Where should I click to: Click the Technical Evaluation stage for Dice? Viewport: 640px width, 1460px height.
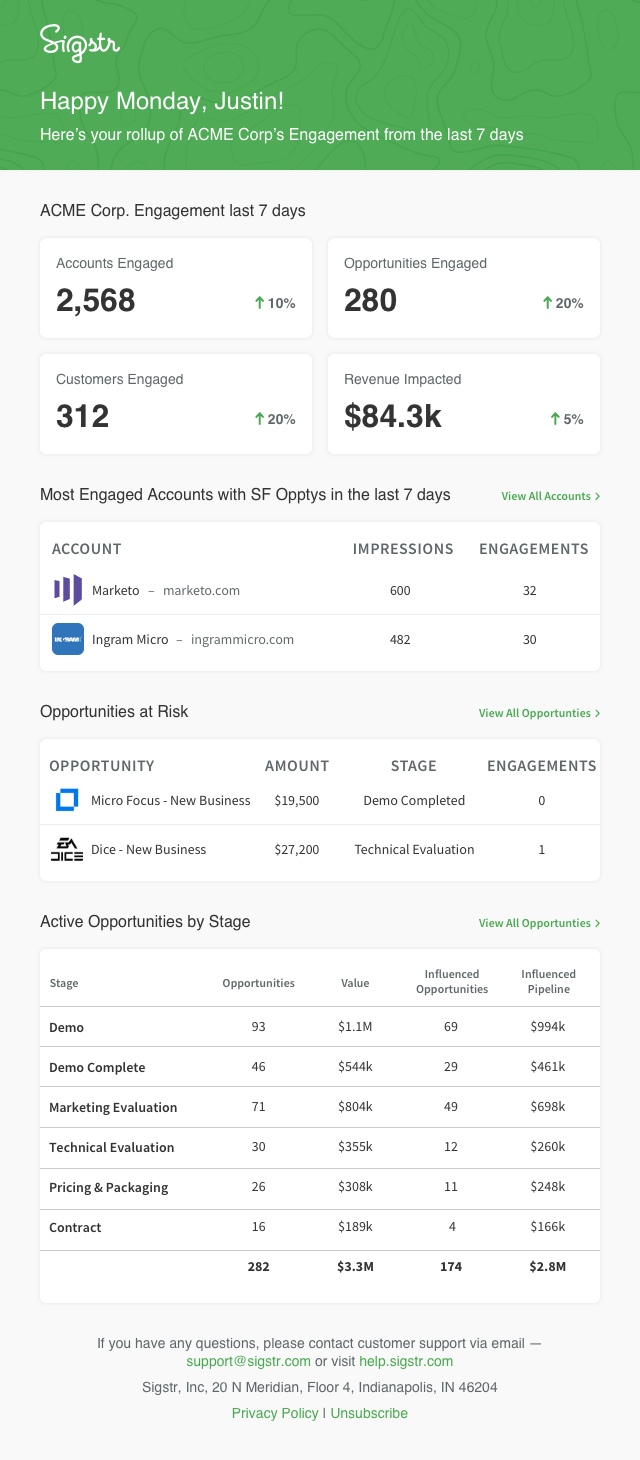point(414,849)
